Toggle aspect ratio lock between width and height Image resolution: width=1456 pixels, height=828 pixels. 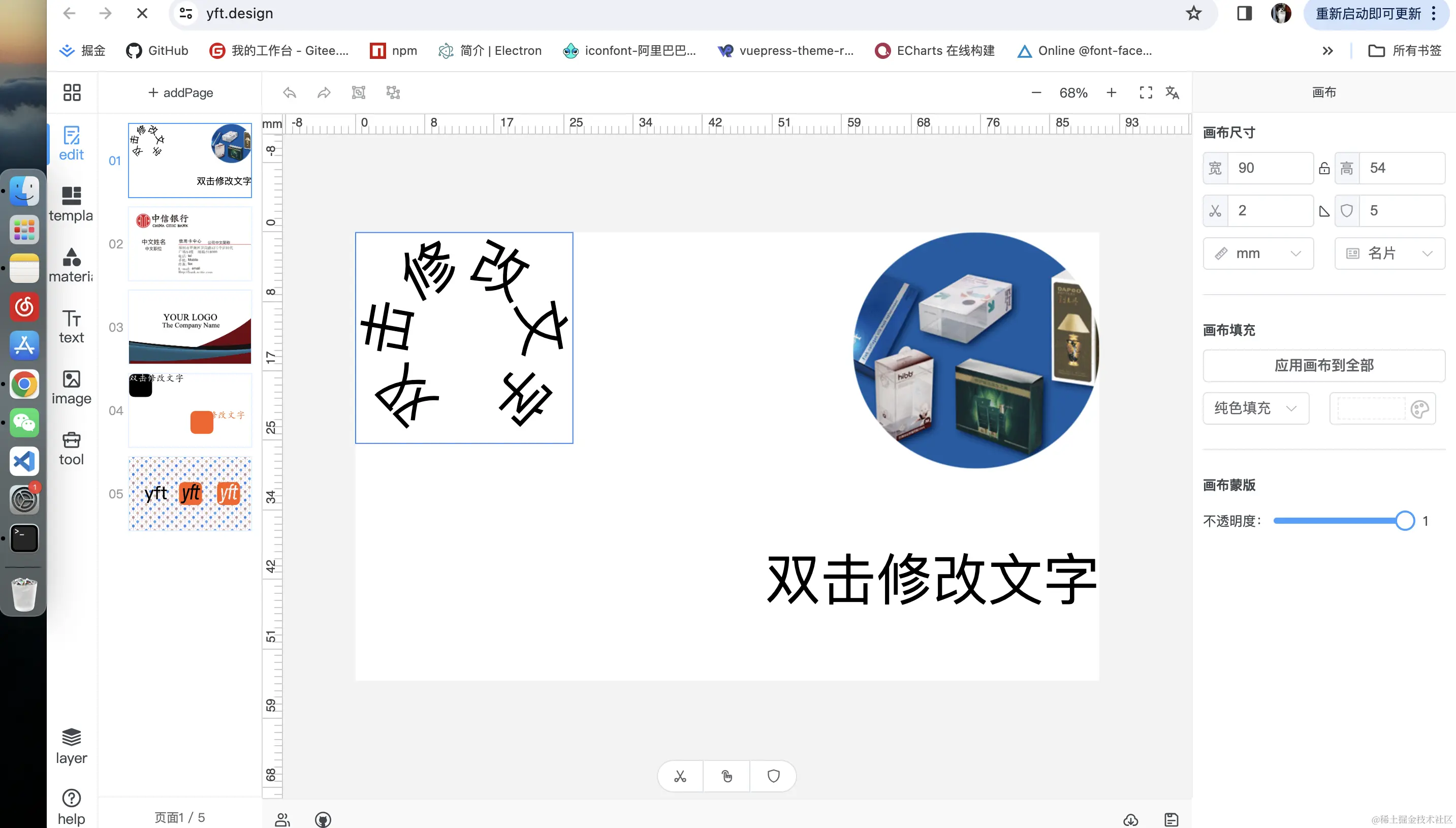click(1324, 168)
